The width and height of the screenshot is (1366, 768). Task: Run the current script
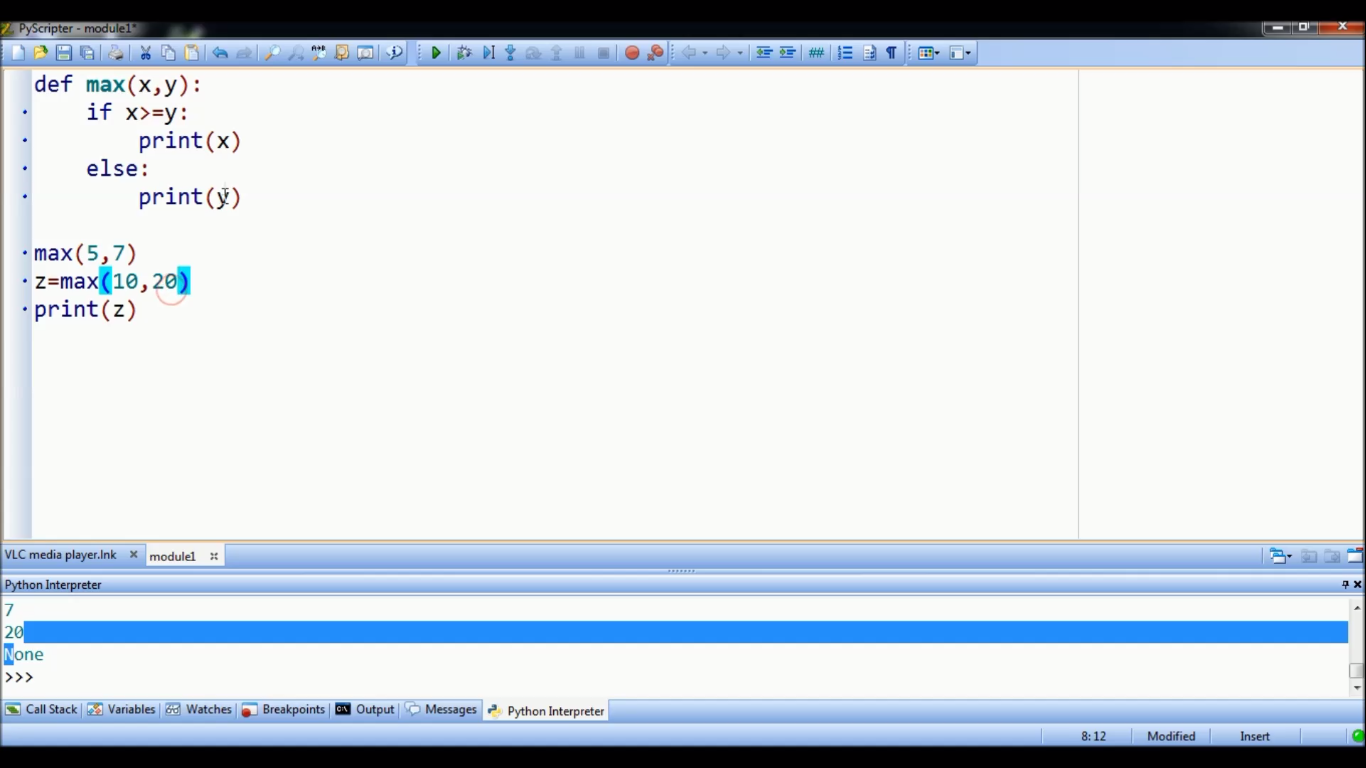(x=436, y=52)
